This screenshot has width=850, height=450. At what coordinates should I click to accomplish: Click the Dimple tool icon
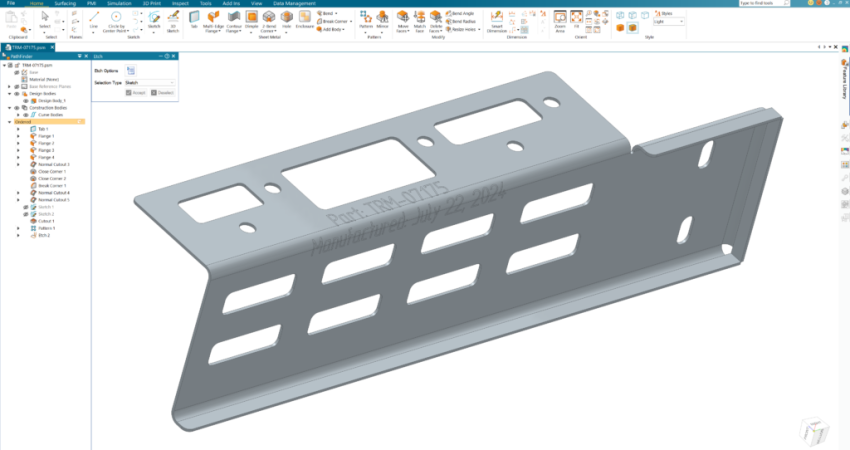pos(251,19)
